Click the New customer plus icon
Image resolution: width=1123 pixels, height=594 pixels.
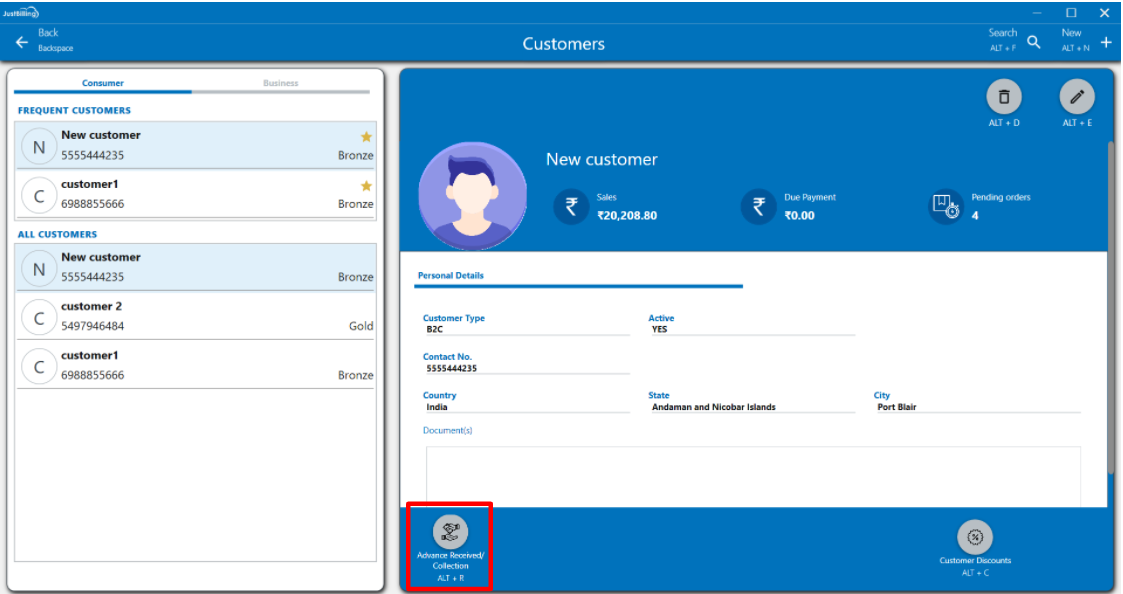(x=1105, y=42)
